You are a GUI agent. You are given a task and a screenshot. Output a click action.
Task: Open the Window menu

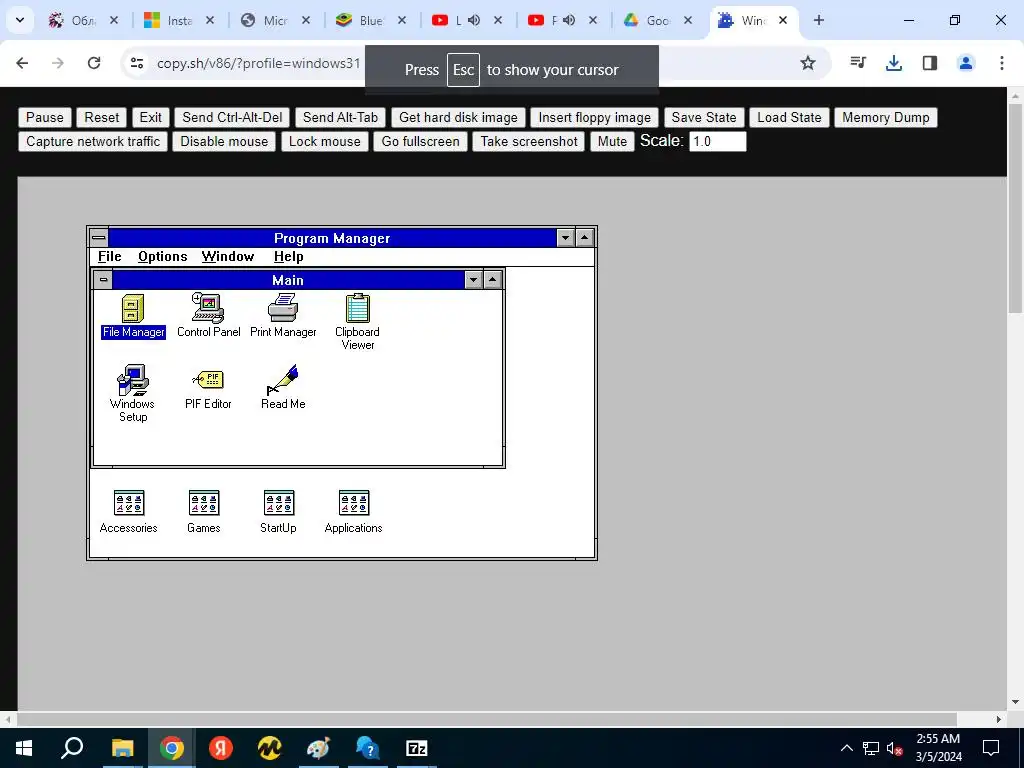pyautogui.click(x=228, y=257)
